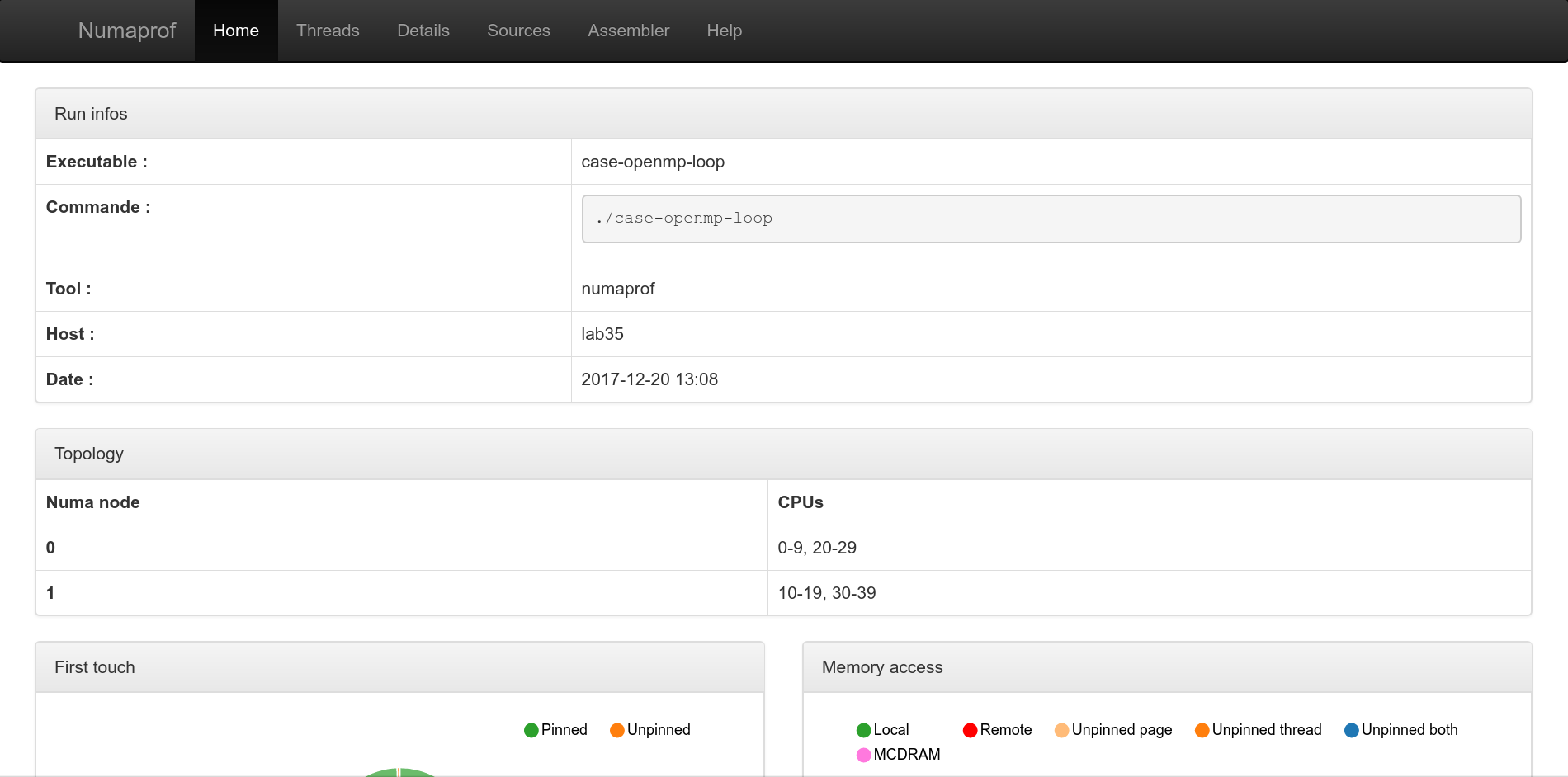The width and height of the screenshot is (1568, 777).
Task: Toggle the green Pinned legend dot
Action: (x=531, y=730)
